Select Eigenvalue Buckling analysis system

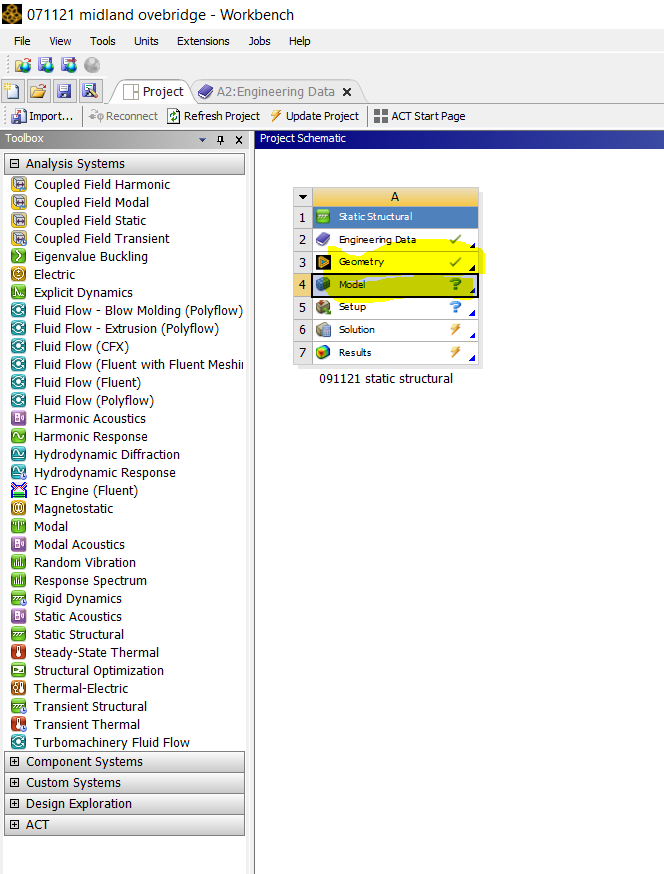click(x=91, y=256)
